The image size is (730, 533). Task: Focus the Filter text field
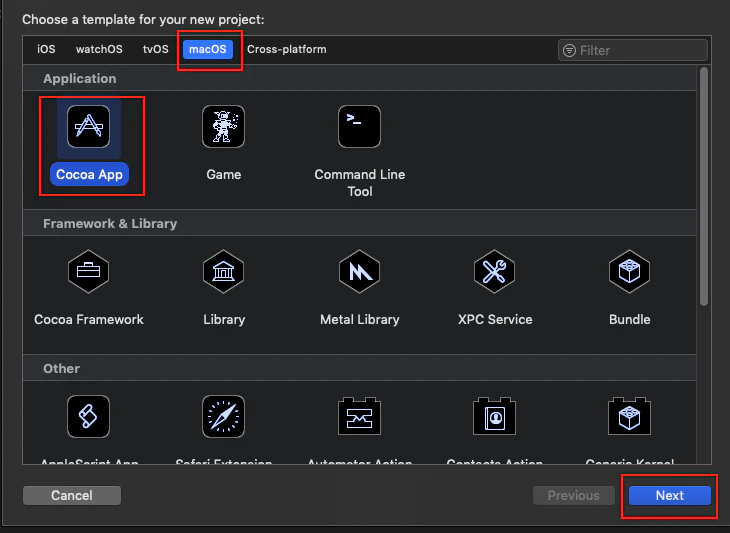coord(633,50)
